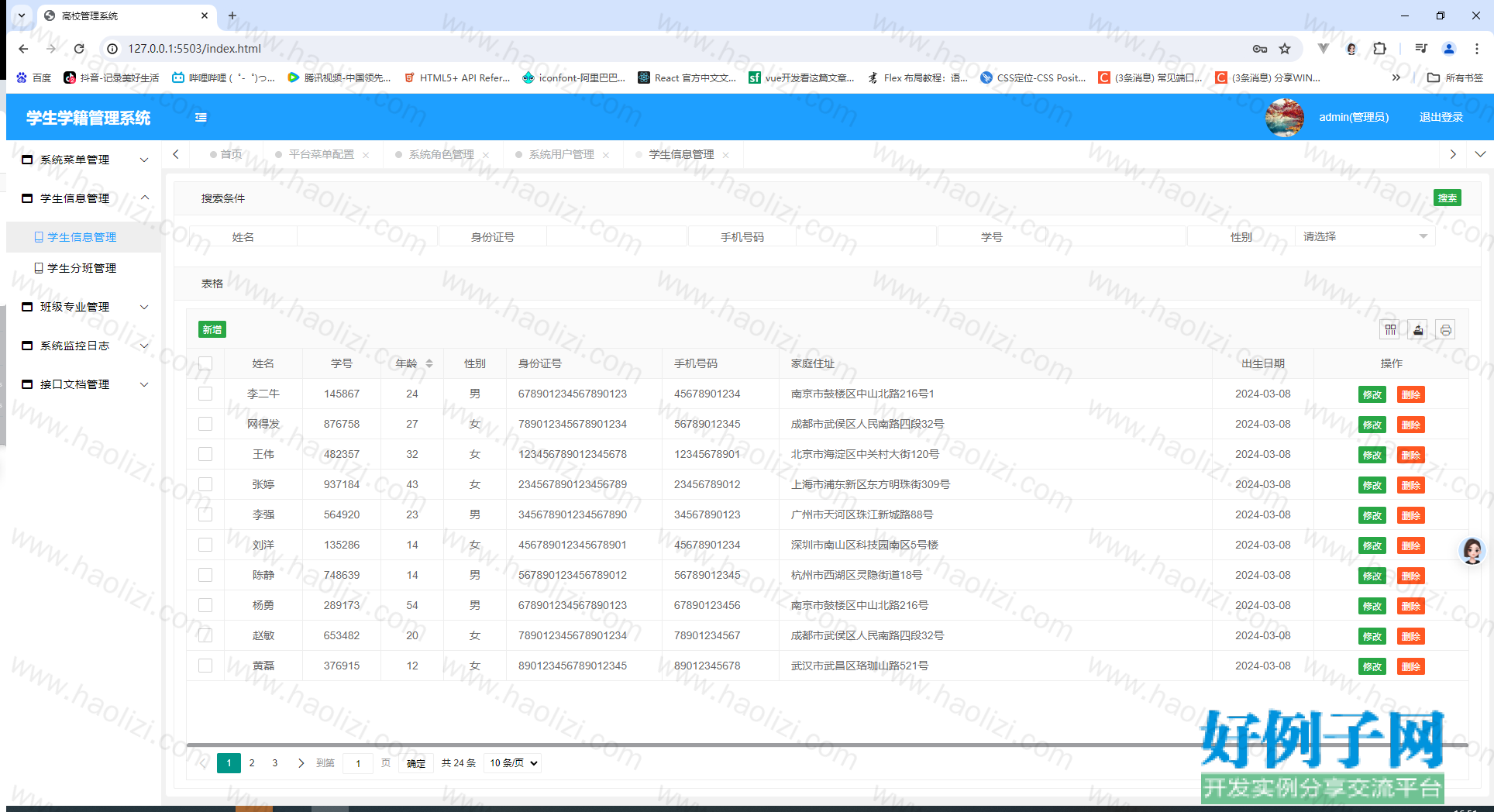Click 删除 for 黄磊
The height and width of the screenshot is (812, 1494).
pos(1411,666)
